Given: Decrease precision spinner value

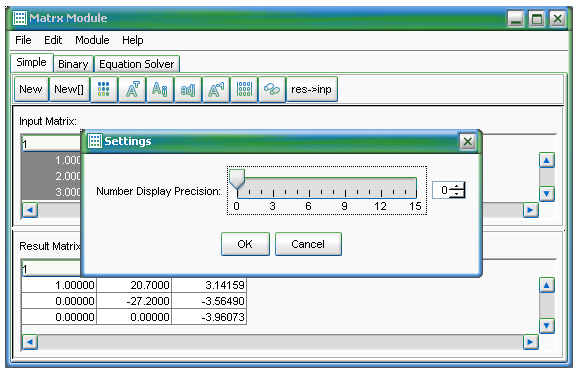Looking at the screenshot, I should [457, 194].
